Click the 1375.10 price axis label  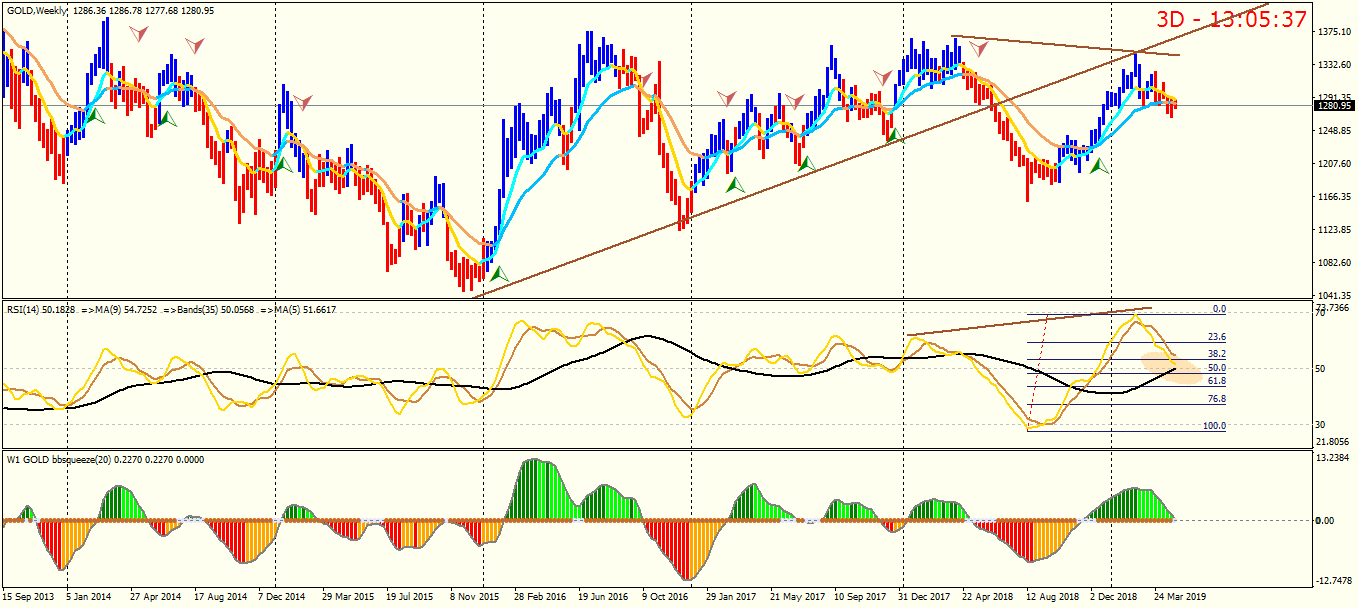click(1335, 33)
